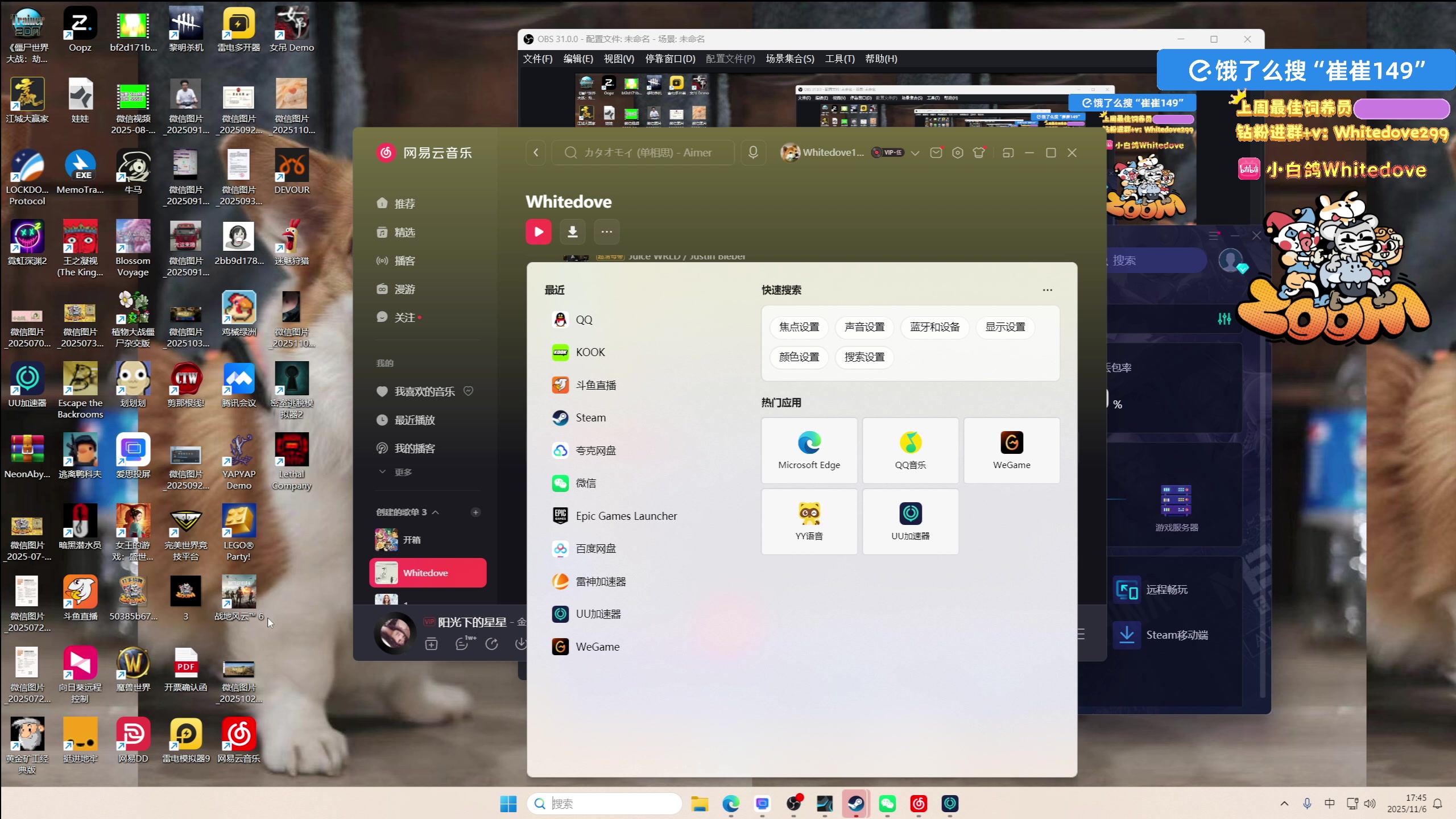
Task: Click the red play button under Whitedove
Action: (538, 231)
